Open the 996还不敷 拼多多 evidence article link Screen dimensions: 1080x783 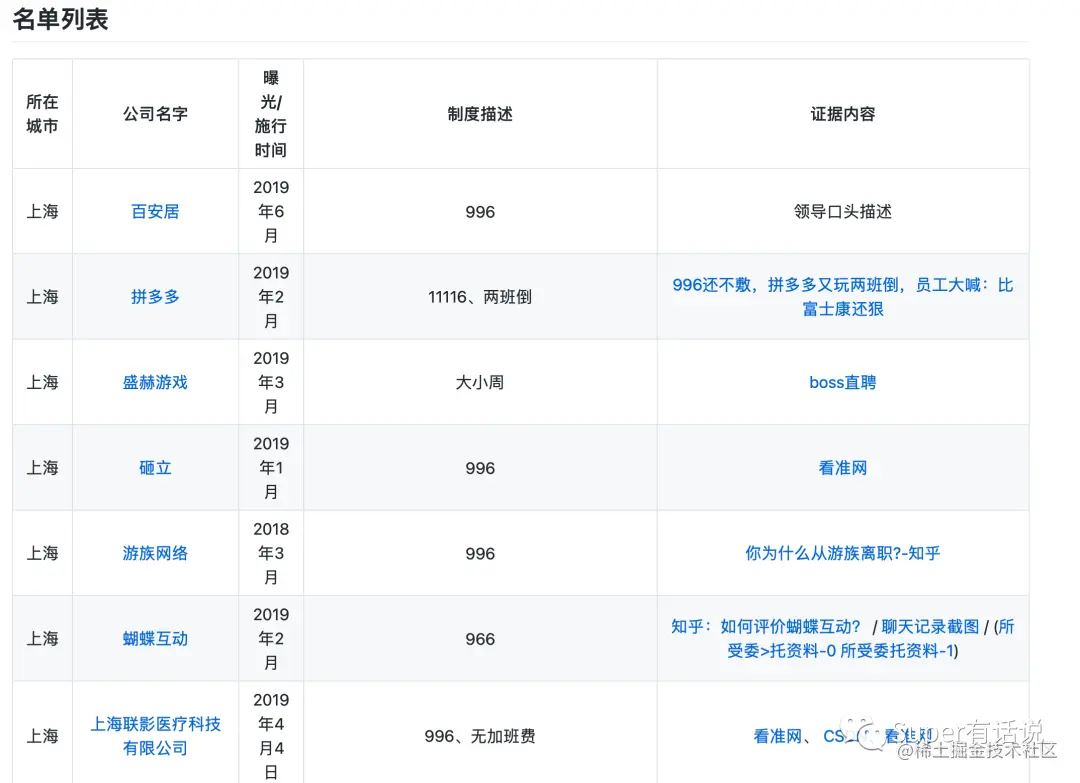tap(842, 297)
